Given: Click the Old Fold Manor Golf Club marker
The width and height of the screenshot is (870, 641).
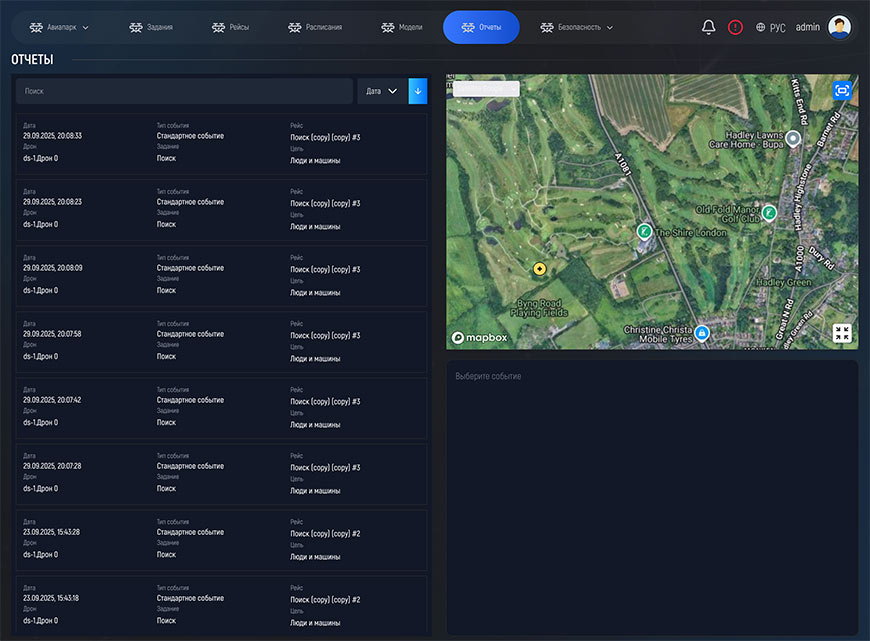Looking at the screenshot, I should pos(768,212).
